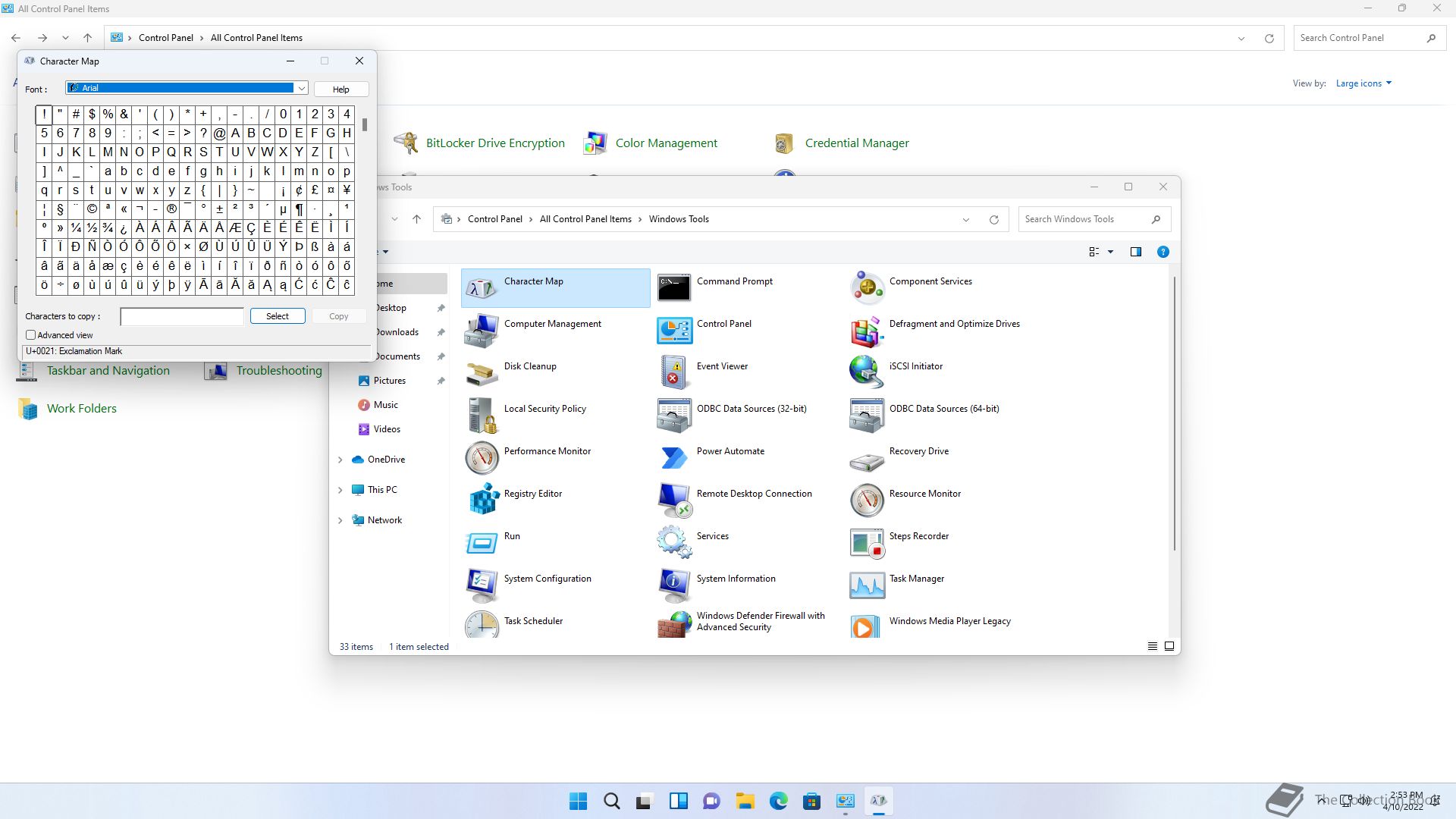Open Component Services icon
The height and width of the screenshot is (819, 1456).
[867, 288]
